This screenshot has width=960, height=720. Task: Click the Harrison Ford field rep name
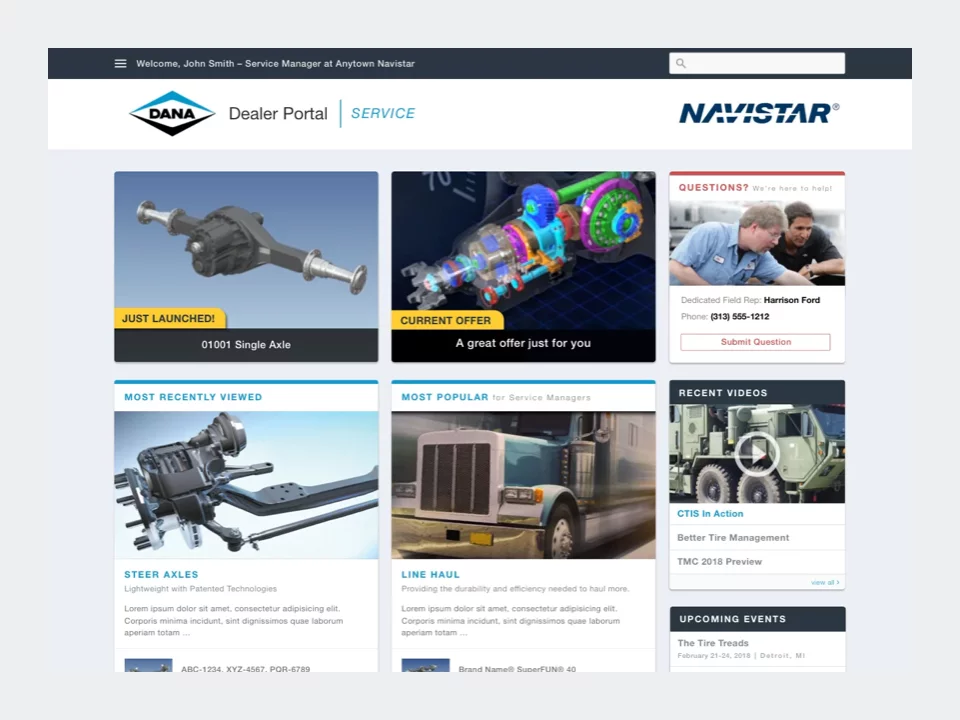coord(792,300)
